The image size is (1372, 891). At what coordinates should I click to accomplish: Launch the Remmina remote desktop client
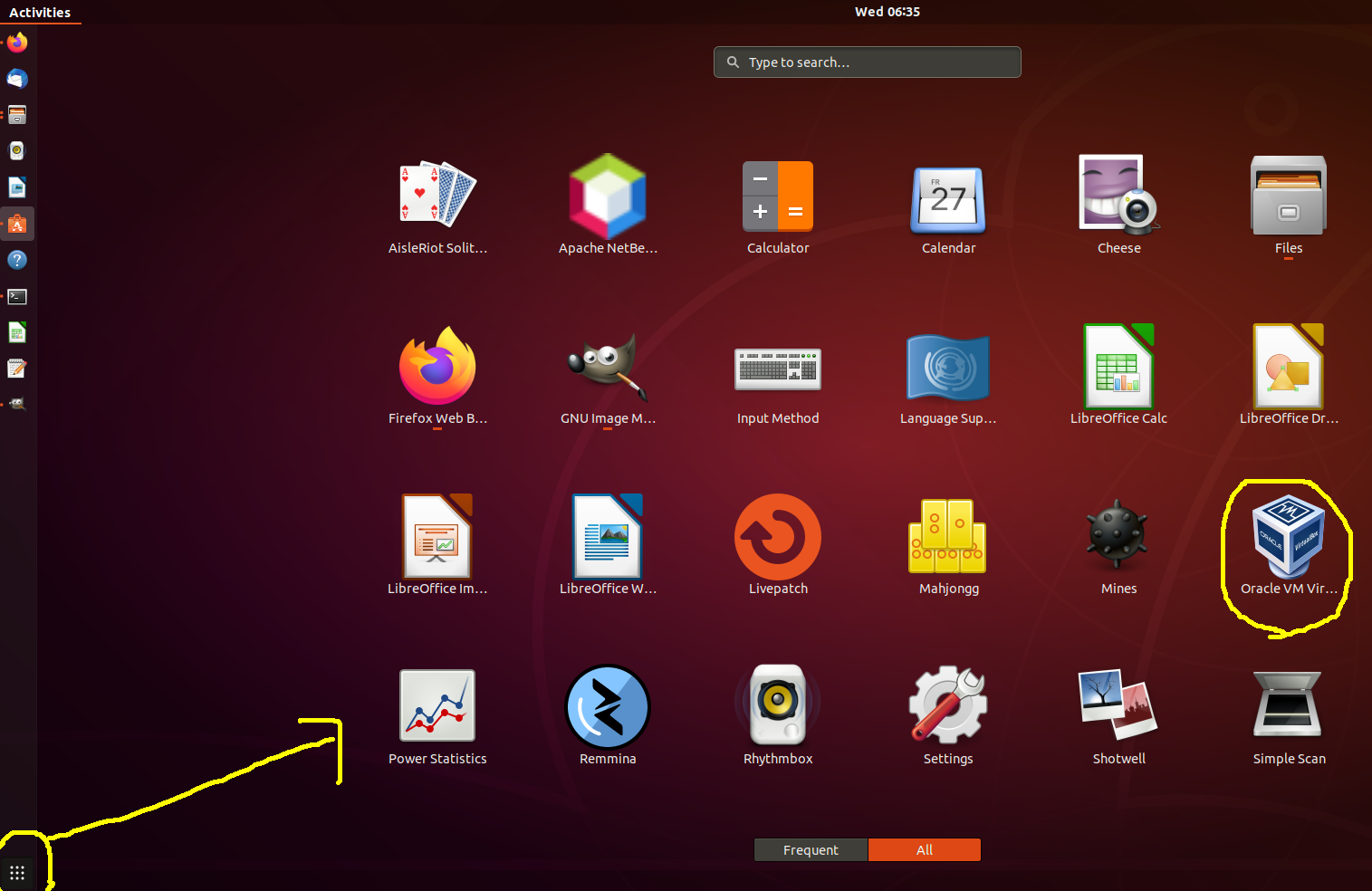(608, 717)
